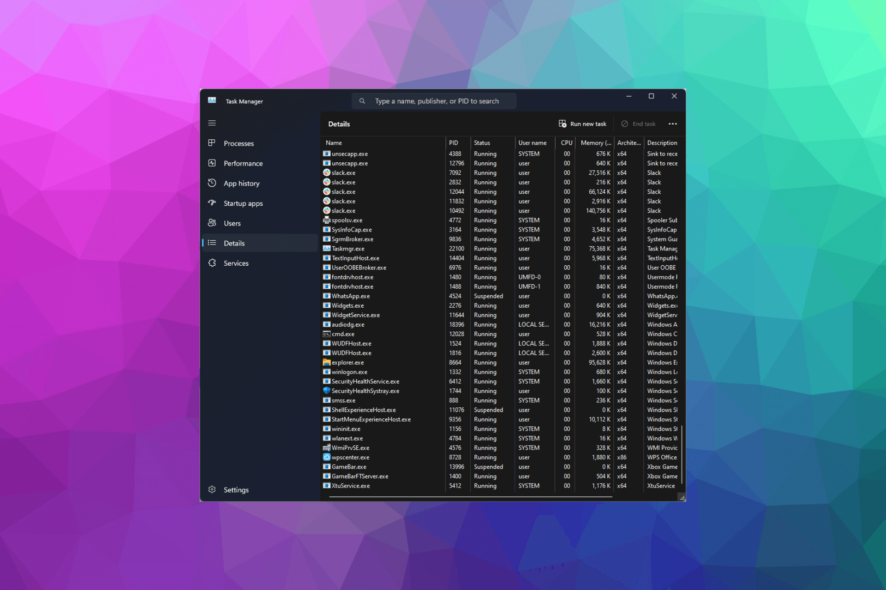Viewport: 886px width, 590px height.
Task: Sort by the Name column header
Action: click(x=384, y=143)
